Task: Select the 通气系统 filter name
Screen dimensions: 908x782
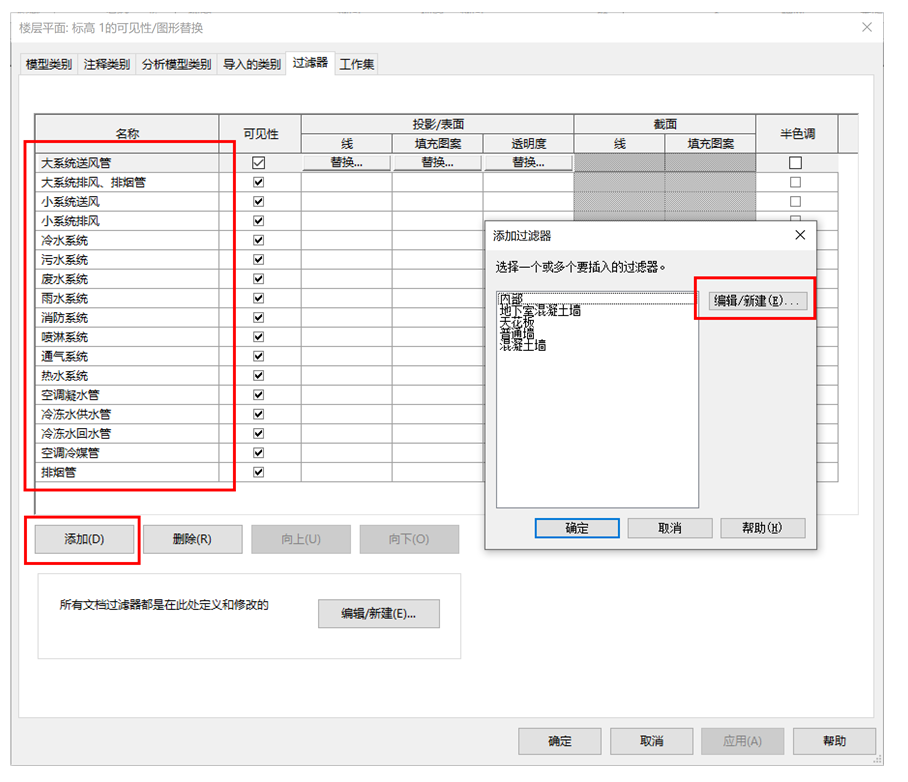Action: [64, 356]
